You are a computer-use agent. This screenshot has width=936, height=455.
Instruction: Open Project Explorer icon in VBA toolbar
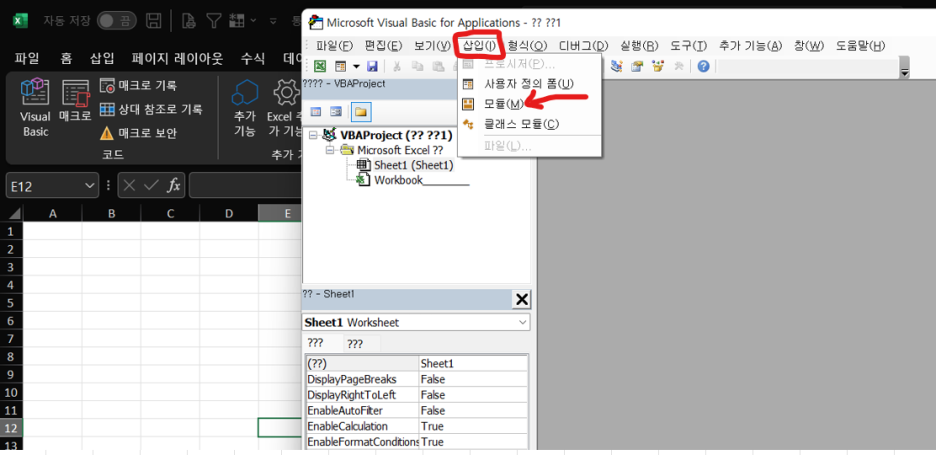617,66
